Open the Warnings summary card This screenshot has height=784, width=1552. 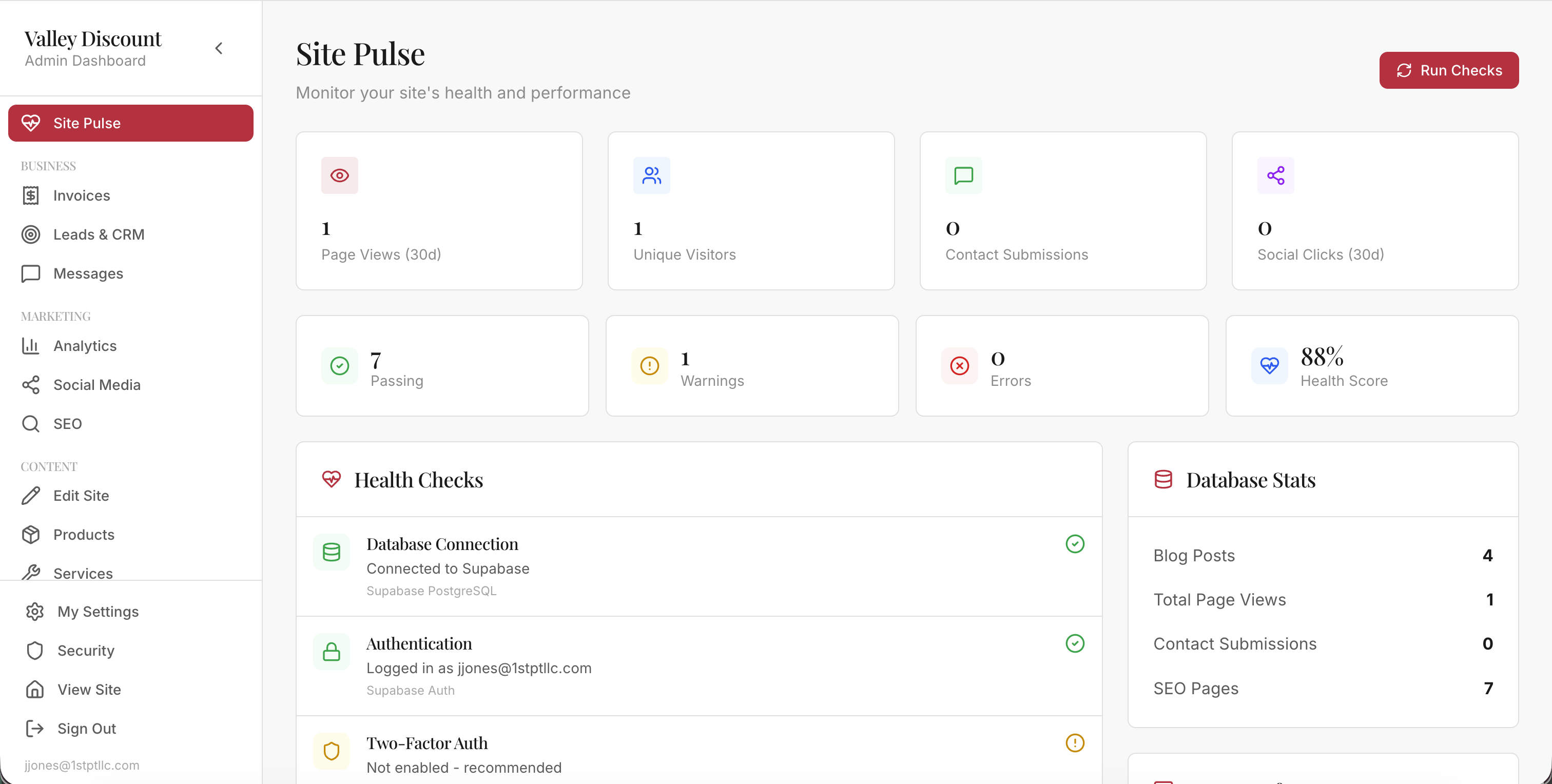[752, 365]
